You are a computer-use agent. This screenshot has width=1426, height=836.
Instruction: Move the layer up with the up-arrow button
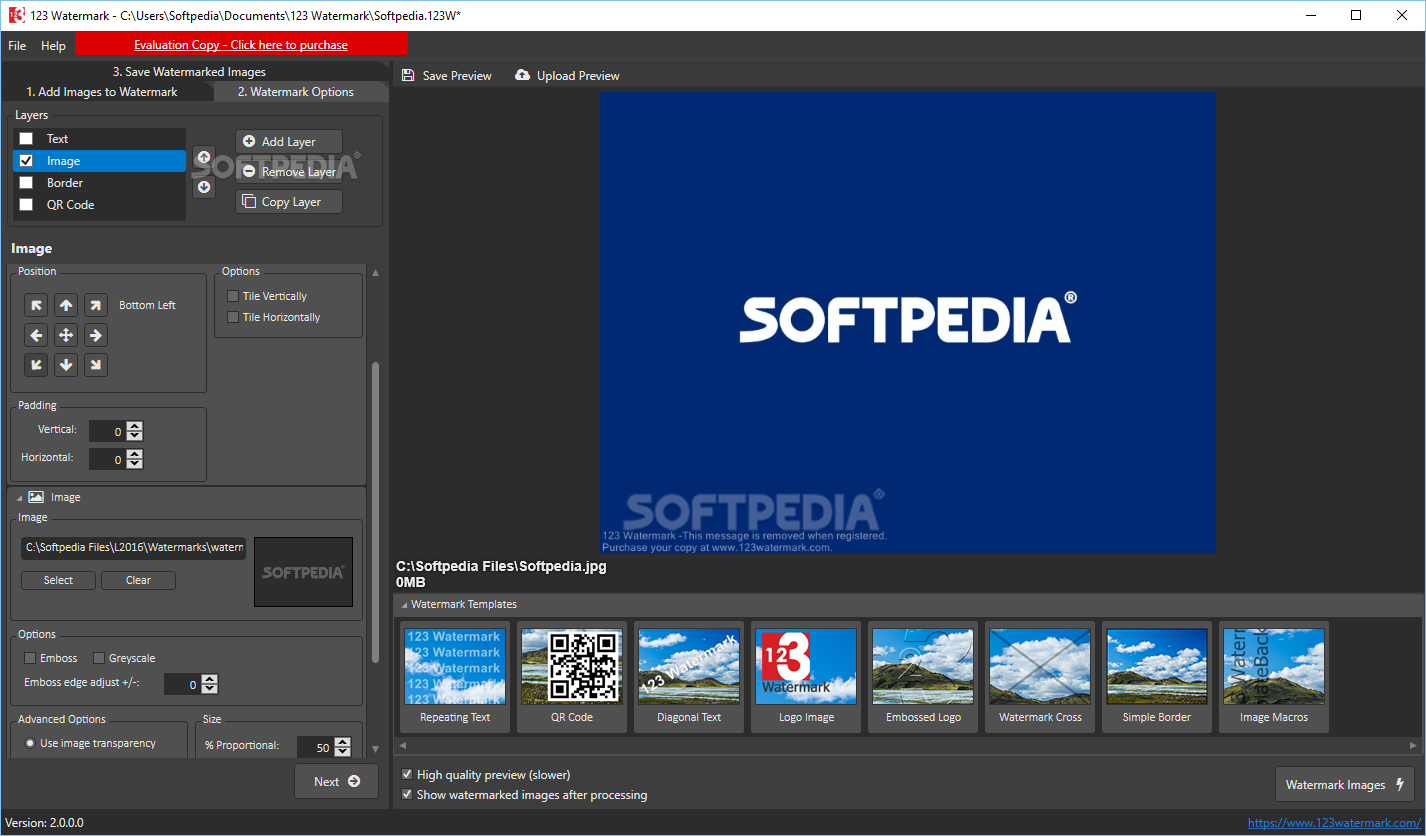(x=204, y=157)
